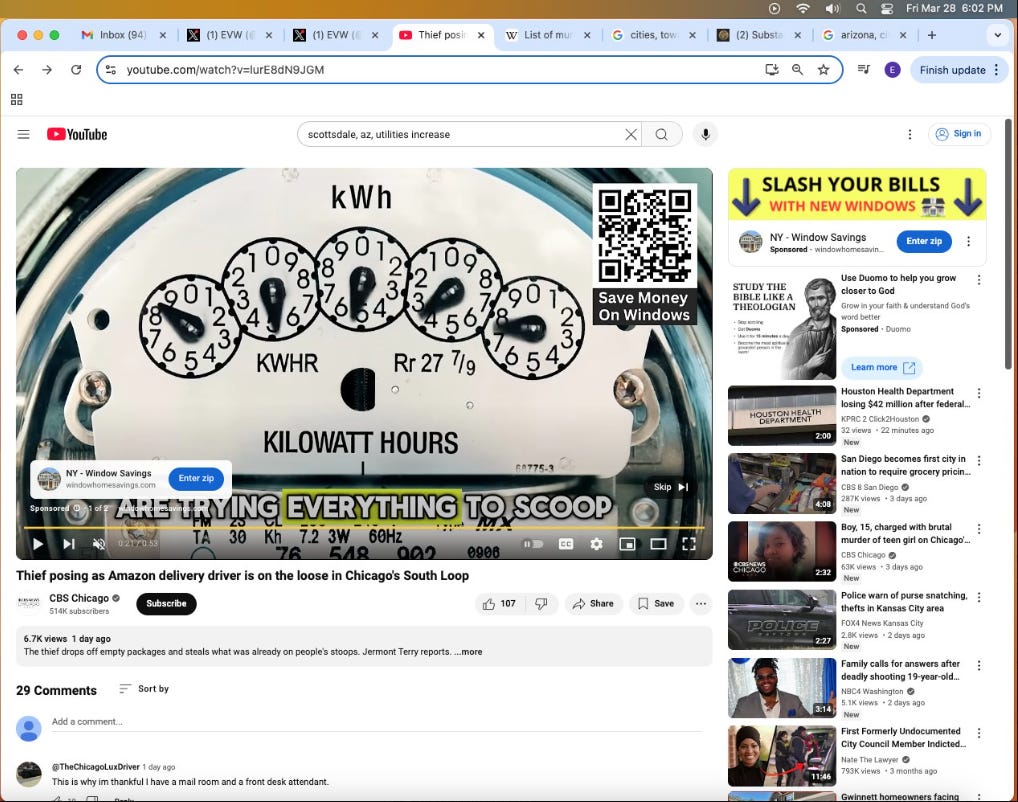Viewport: 1018px width, 802px height.
Task: Skip the ad
Action: coord(671,487)
